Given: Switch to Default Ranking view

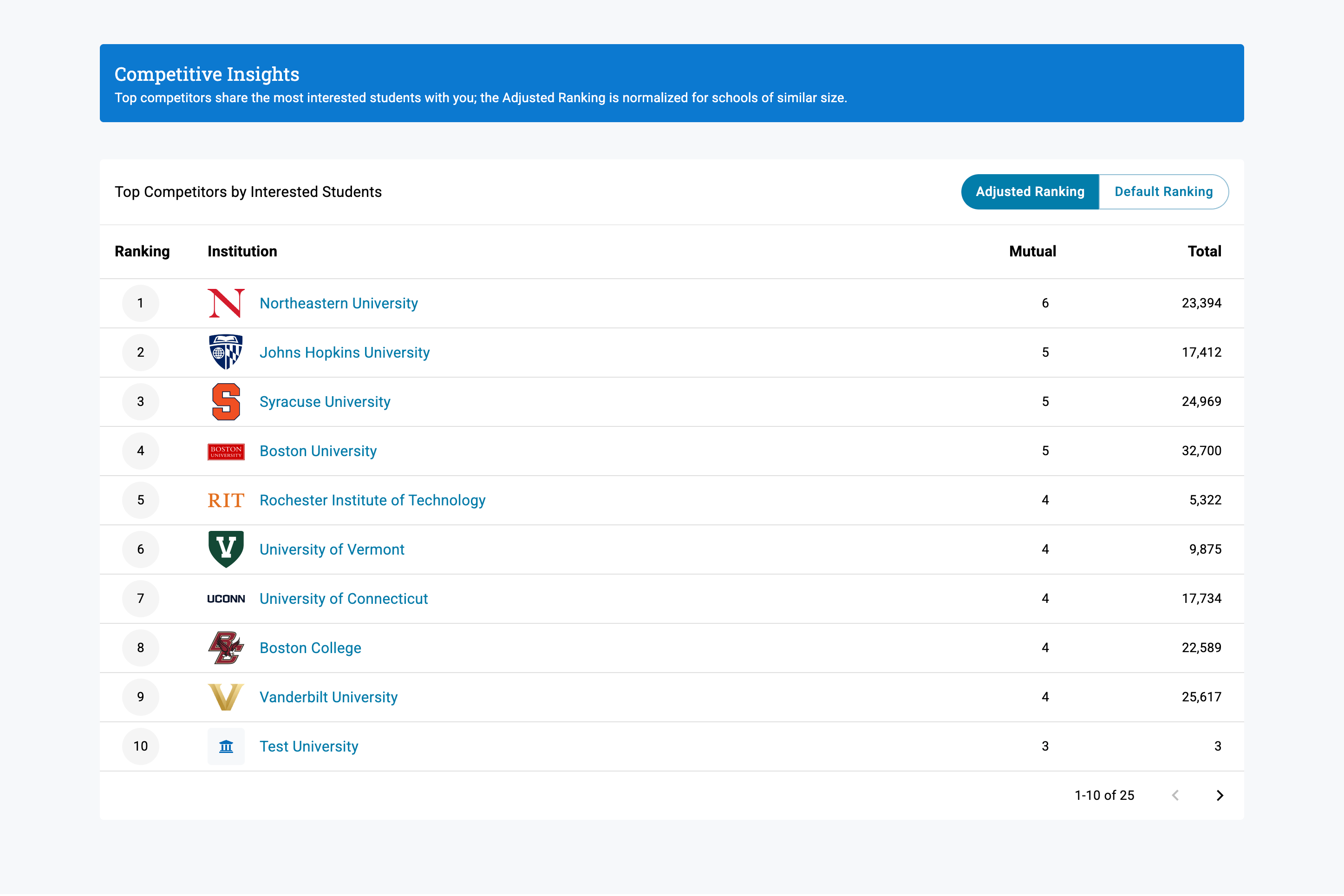Looking at the screenshot, I should (x=1163, y=192).
